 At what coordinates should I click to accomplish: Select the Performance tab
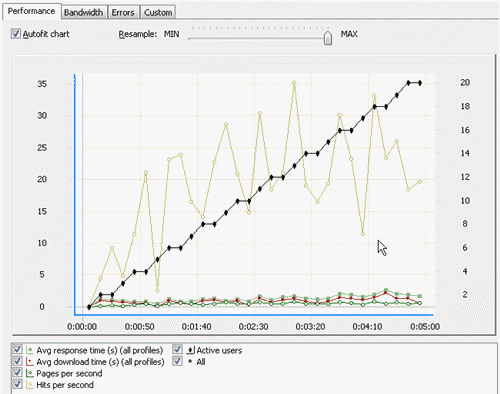pyautogui.click(x=31, y=11)
